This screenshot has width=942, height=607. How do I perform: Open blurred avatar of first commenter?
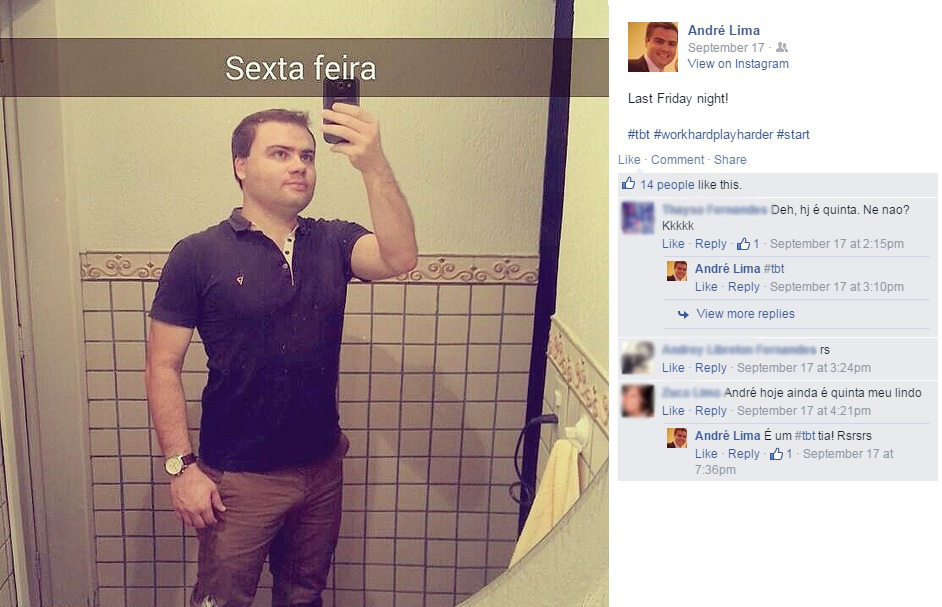637,218
